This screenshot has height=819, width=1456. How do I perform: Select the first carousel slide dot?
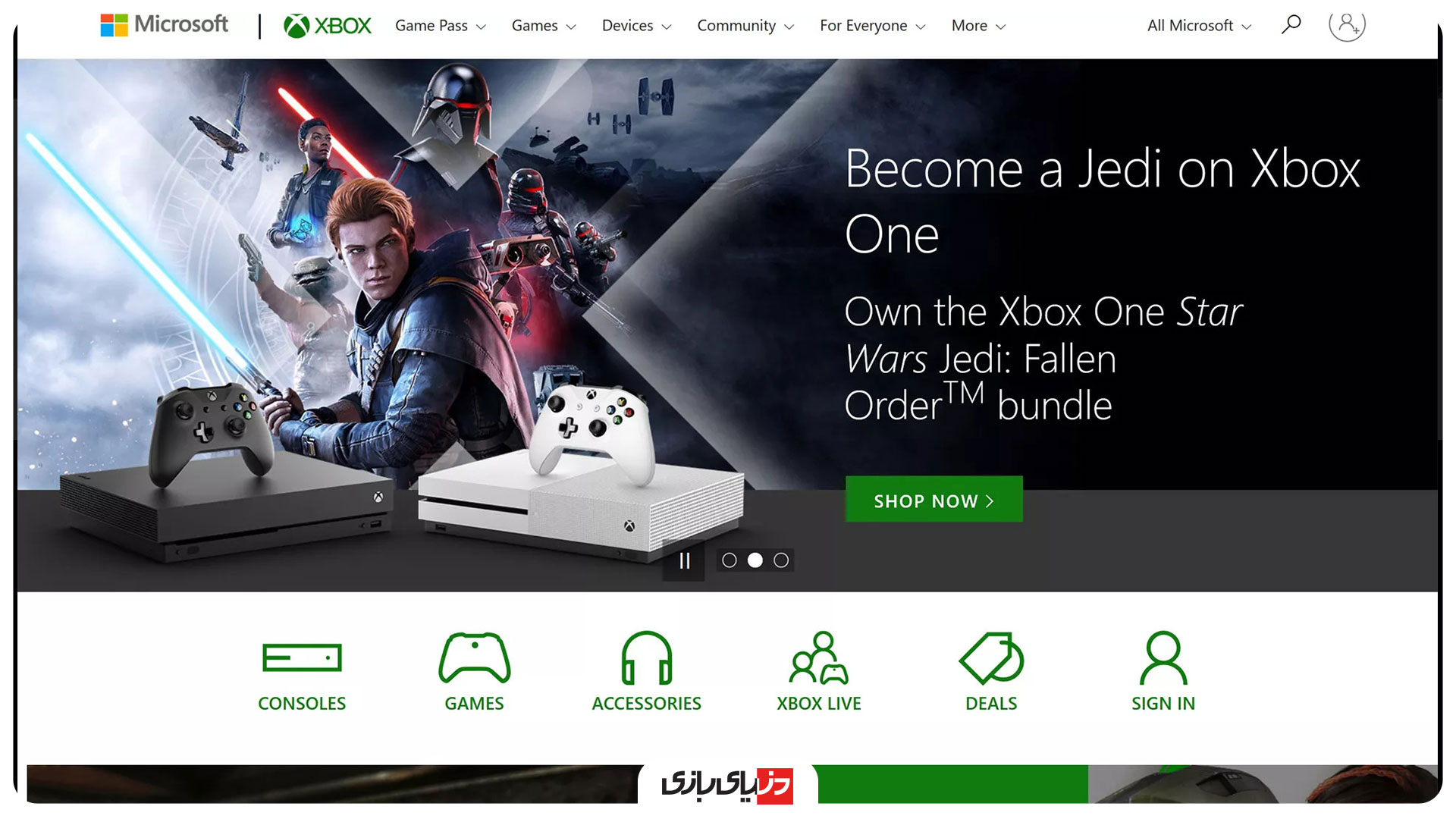(729, 560)
